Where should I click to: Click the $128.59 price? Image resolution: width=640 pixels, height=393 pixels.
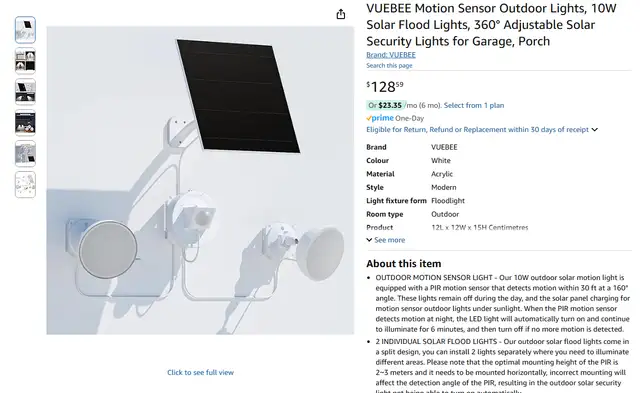coord(385,87)
